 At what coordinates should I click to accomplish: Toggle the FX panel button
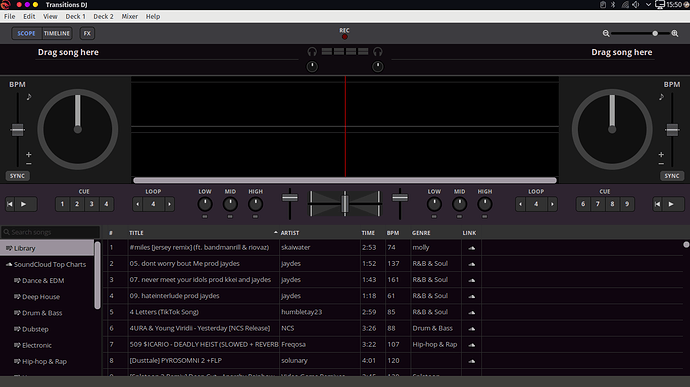click(87, 33)
